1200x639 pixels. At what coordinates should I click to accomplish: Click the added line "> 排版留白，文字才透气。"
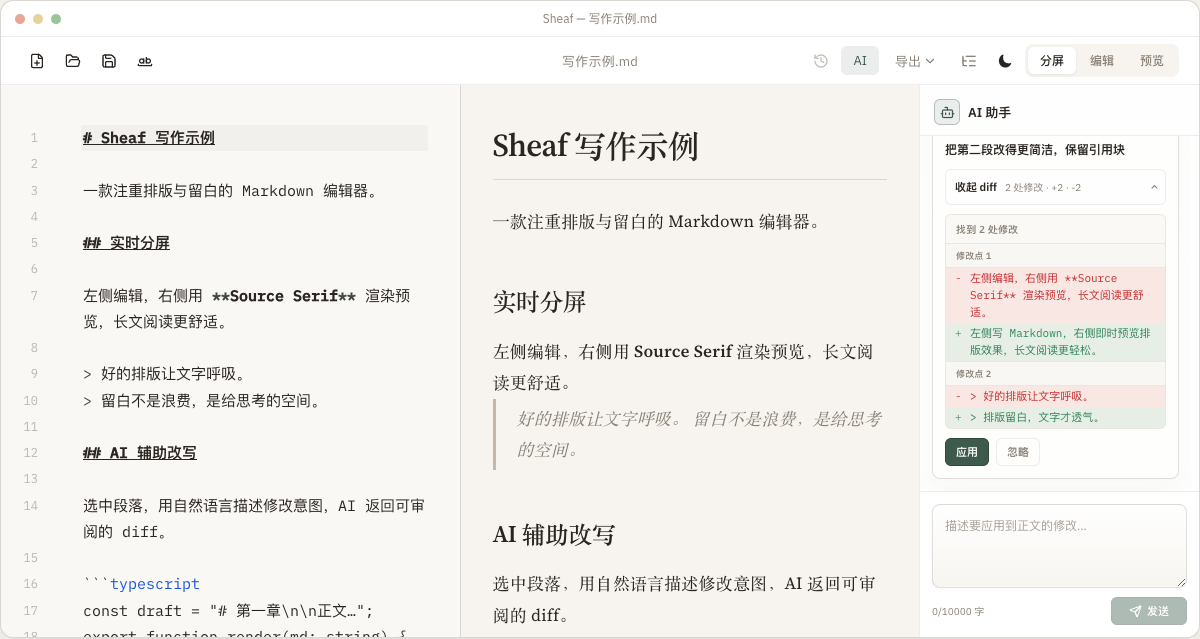(1055, 417)
